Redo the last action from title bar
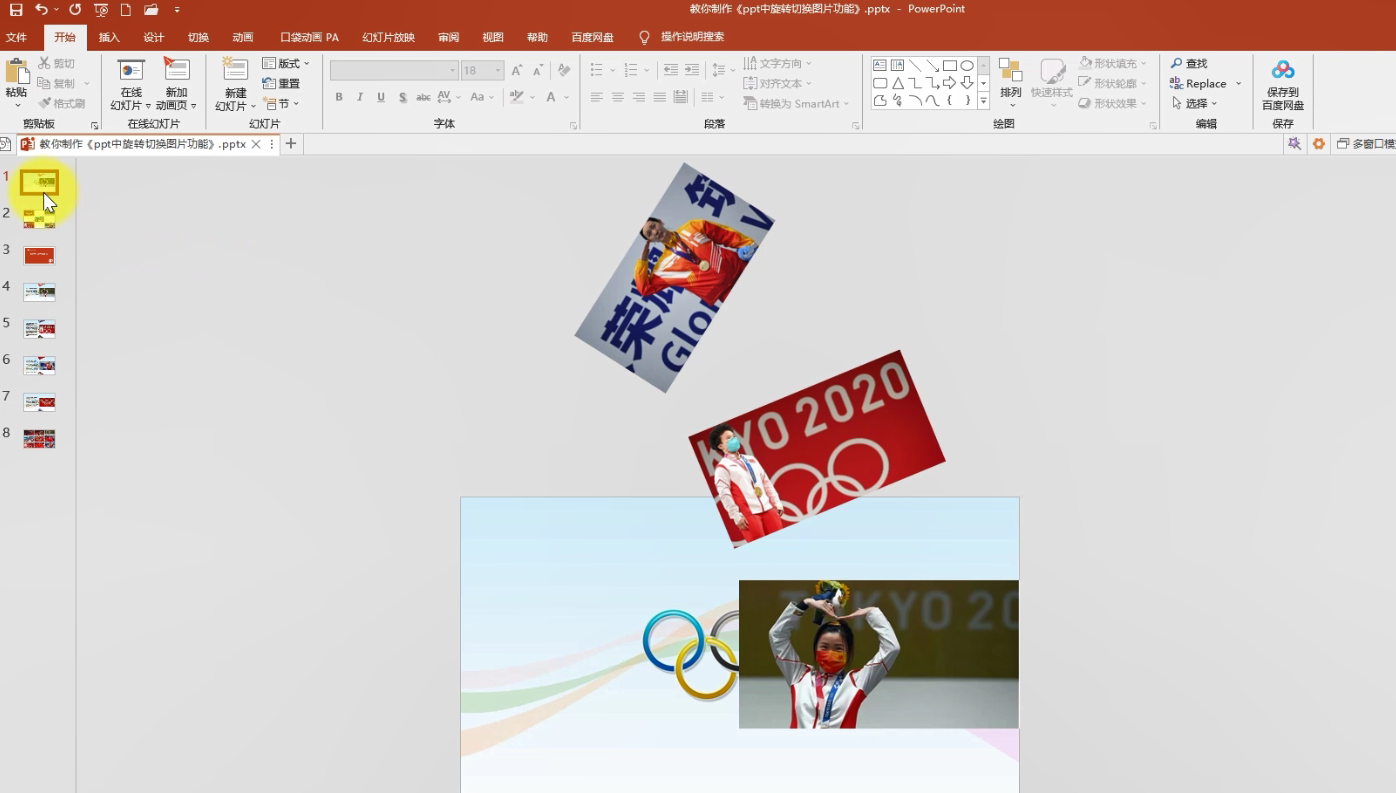The height and width of the screenshot is (793, 1396). pyautogui.click(x=75, y=10)
